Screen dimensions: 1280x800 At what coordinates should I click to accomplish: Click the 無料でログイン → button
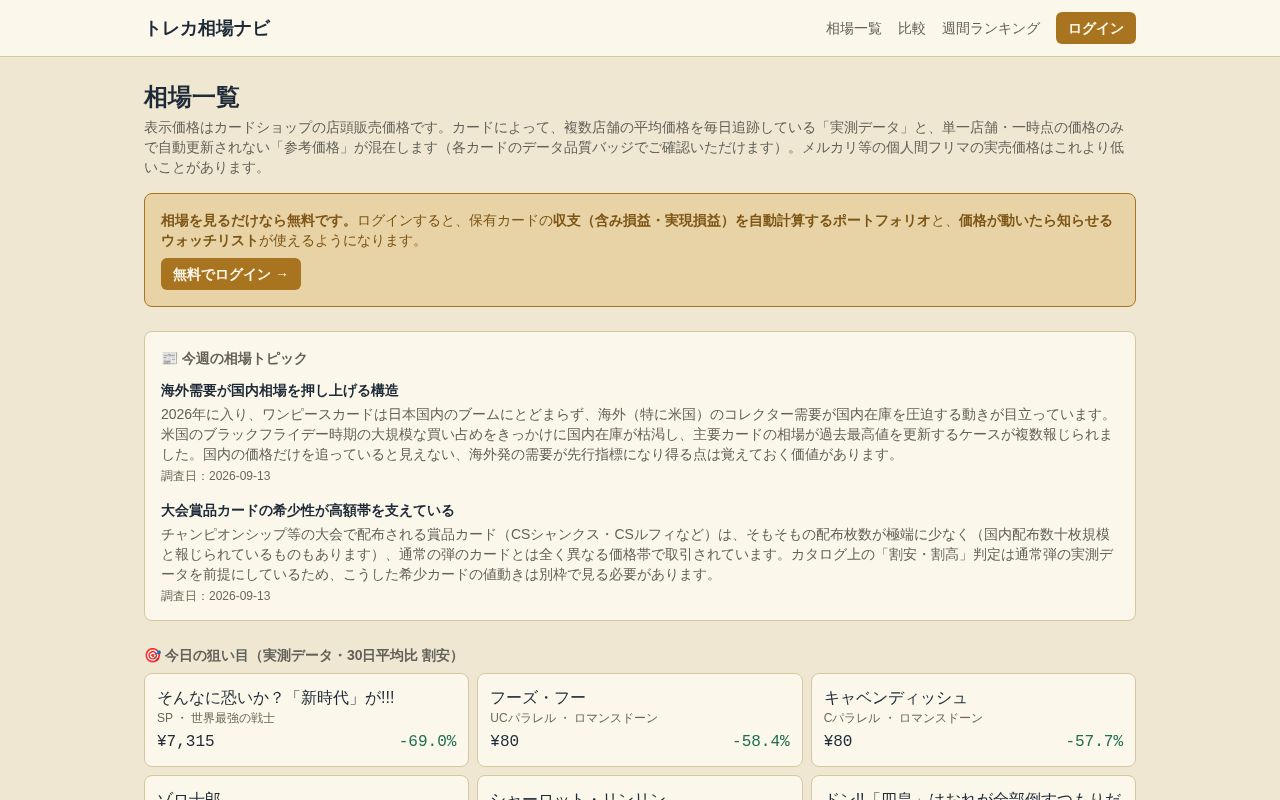[x=231, y=274]
